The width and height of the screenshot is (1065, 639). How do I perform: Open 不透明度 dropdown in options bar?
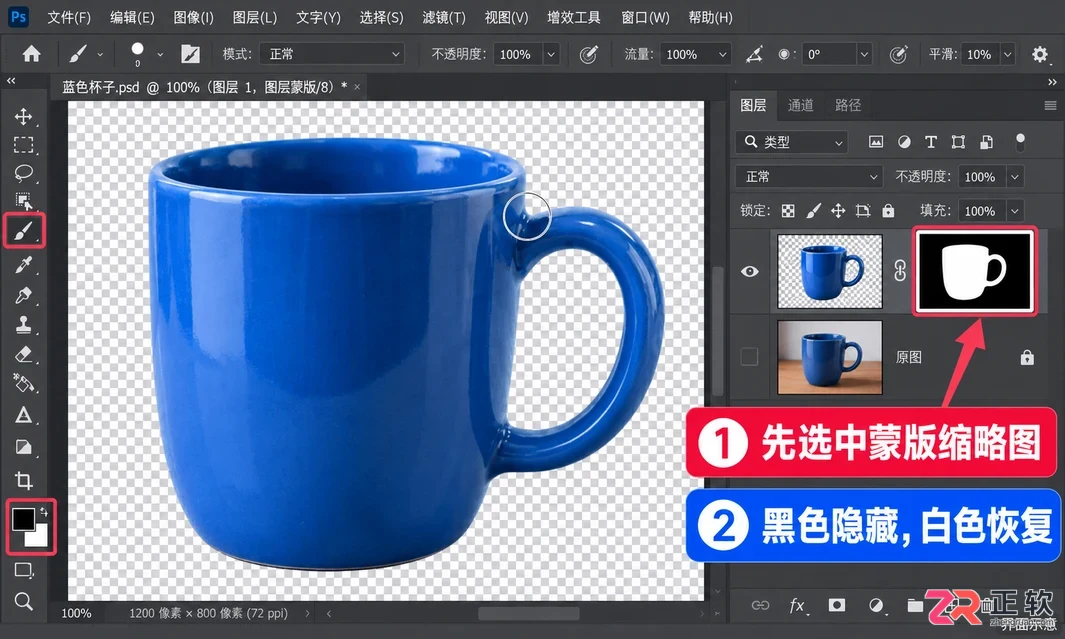(552, 54)
